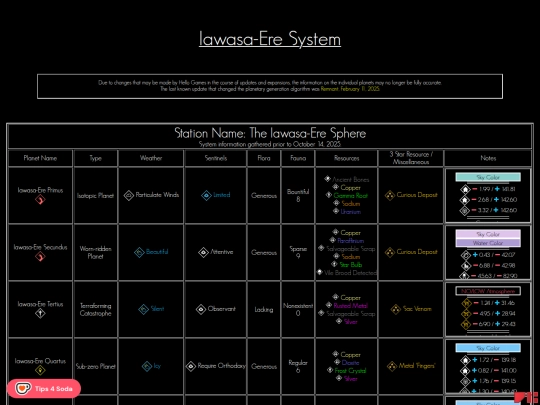
Task: Click the Frost Crystal resource icon
Action: (330, 370)
